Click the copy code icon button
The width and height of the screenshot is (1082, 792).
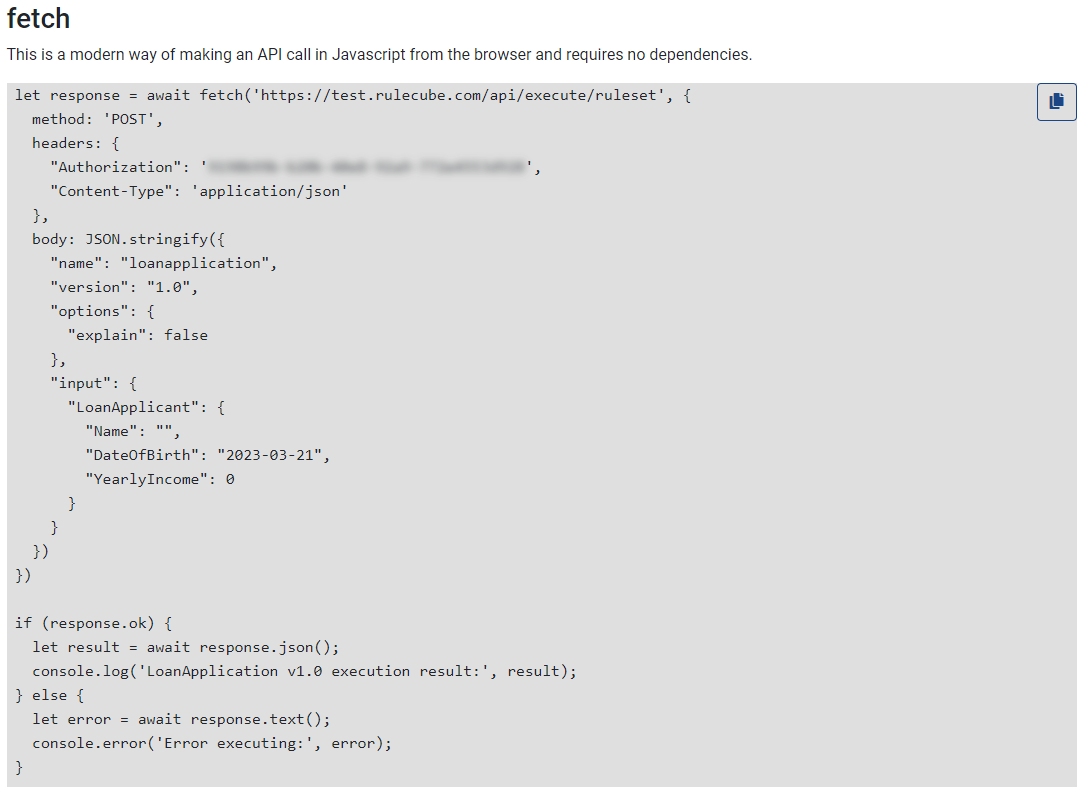click(1056, 102)
